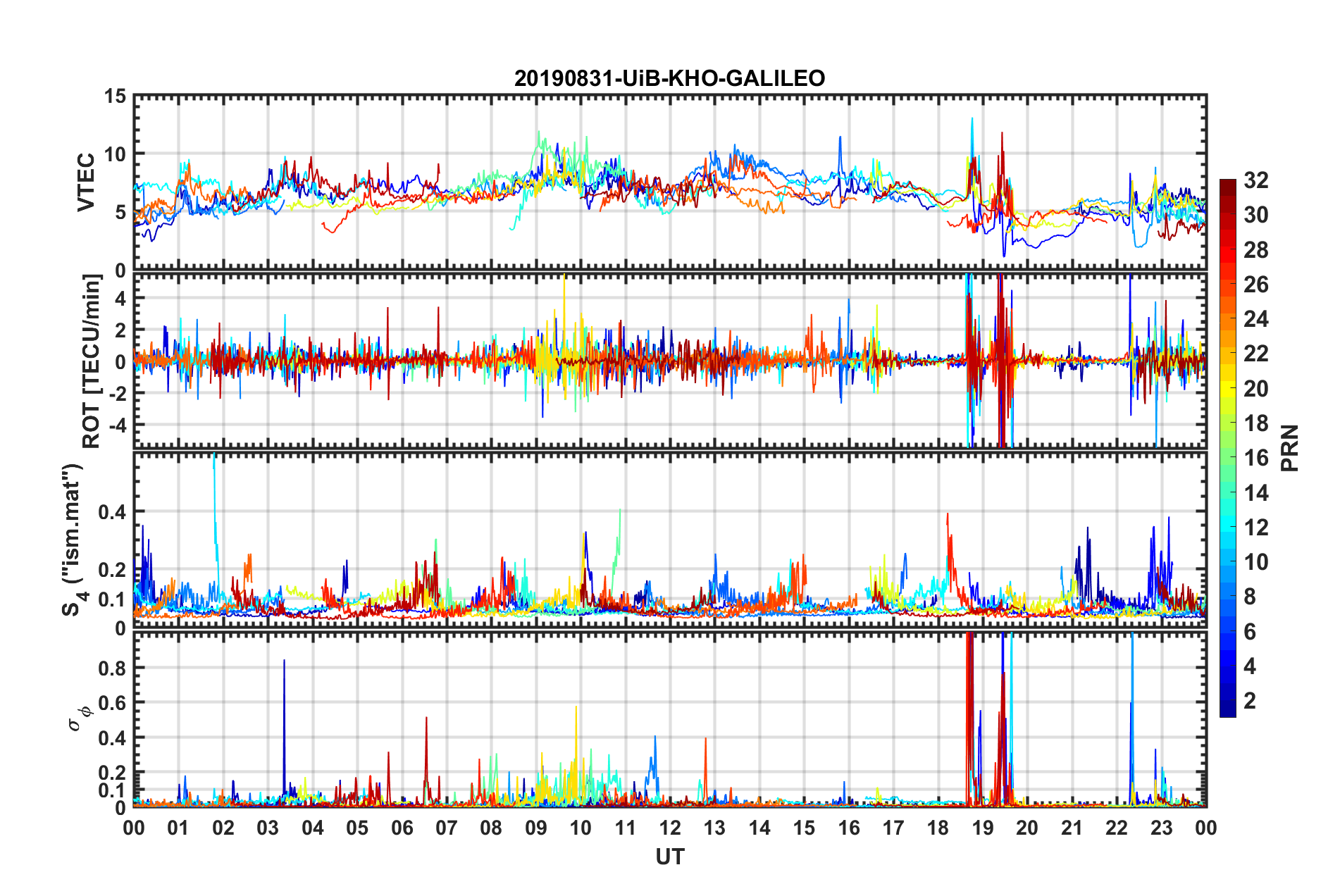
Task: Click the 09 hour tick on UT axis
Action: [x=536, y=828]
